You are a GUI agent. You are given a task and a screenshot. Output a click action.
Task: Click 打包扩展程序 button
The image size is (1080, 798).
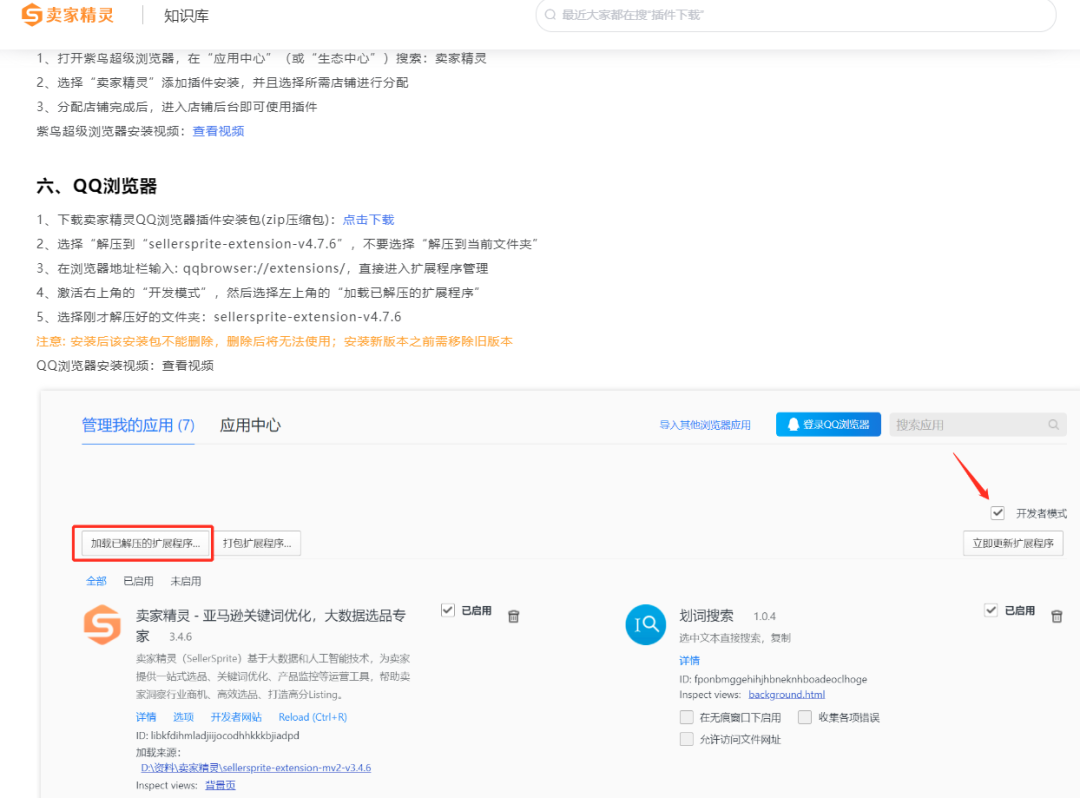coord(257,543)
